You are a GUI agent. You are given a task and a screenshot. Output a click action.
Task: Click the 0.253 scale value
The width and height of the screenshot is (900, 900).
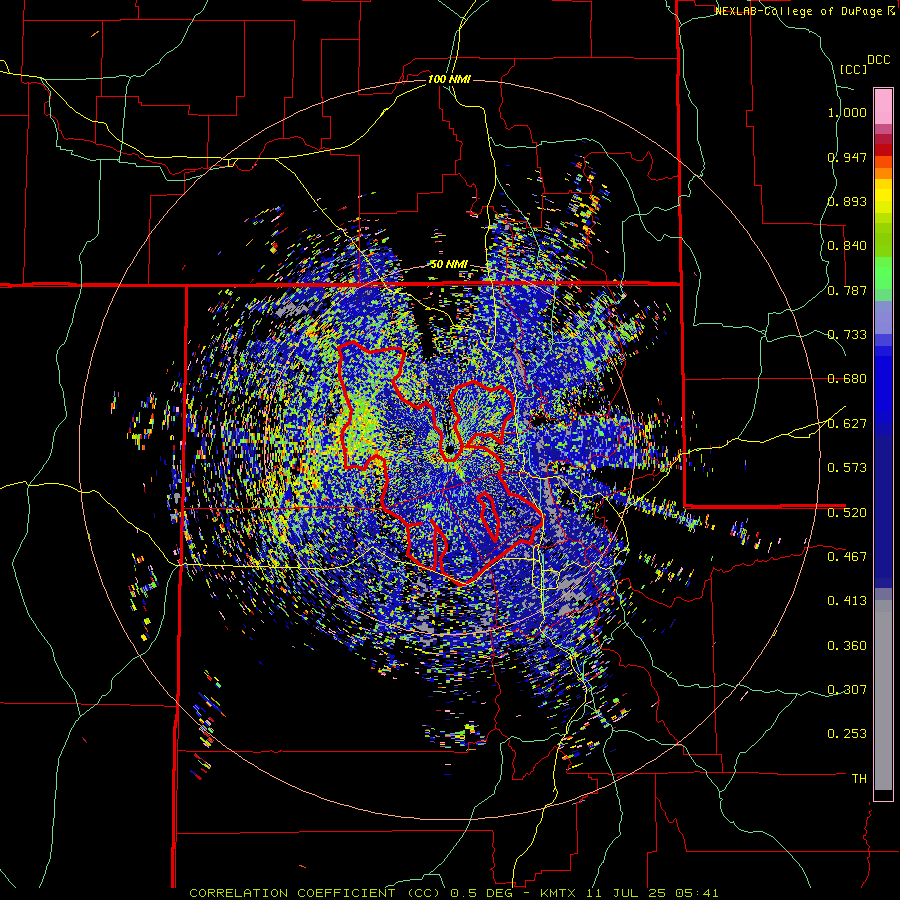847,734
